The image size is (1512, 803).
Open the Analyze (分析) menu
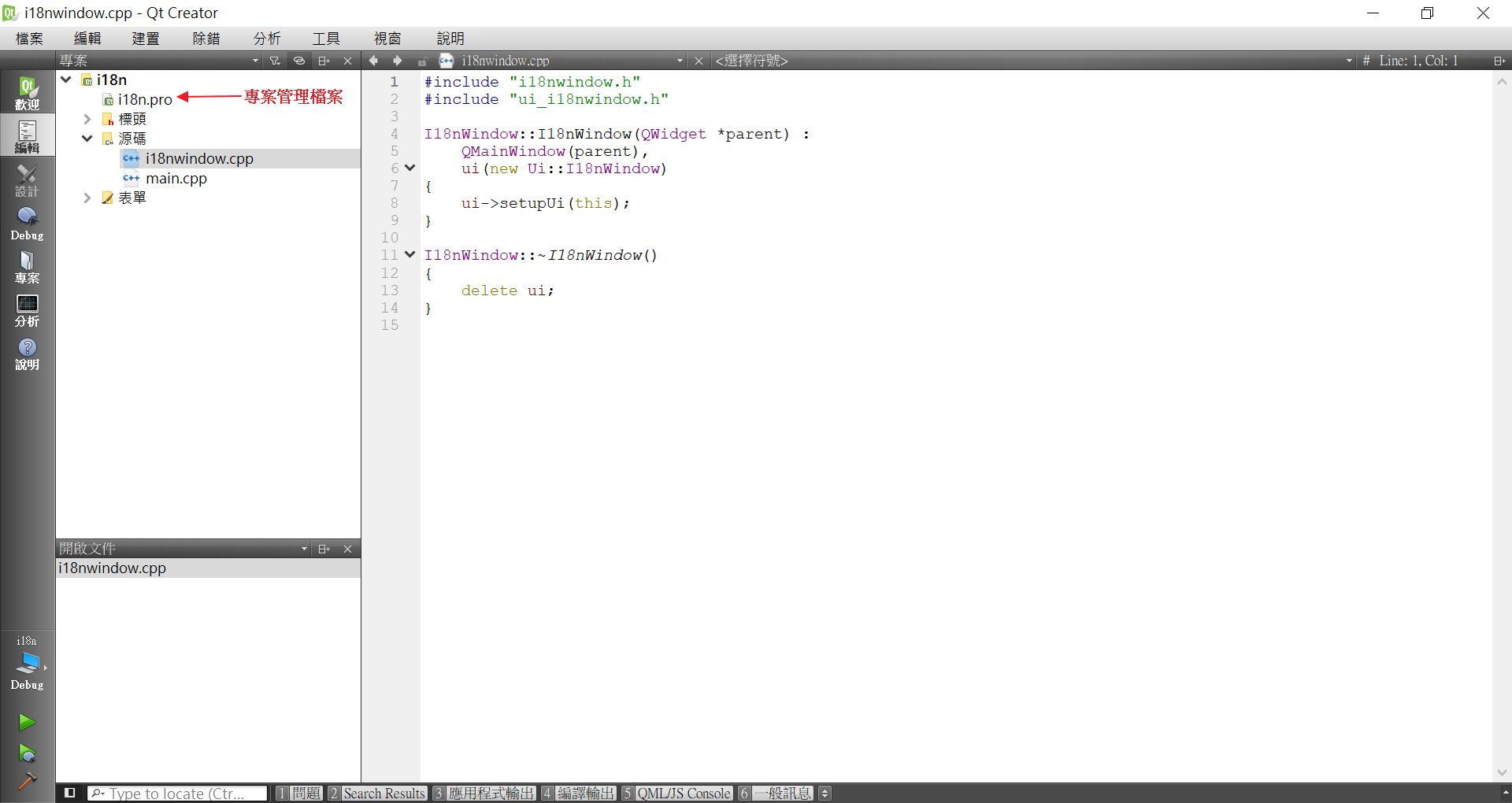pos(267,39)
